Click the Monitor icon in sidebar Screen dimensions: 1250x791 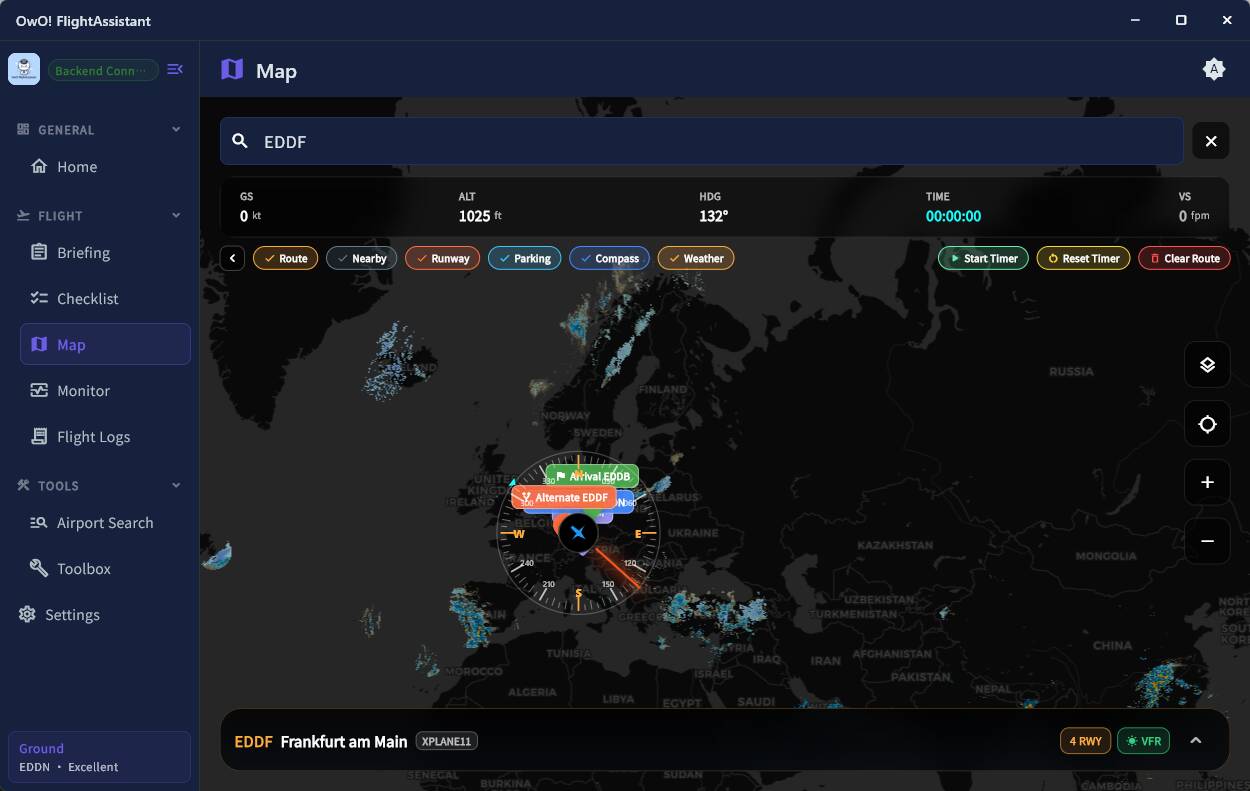click(x=39, y=390)
